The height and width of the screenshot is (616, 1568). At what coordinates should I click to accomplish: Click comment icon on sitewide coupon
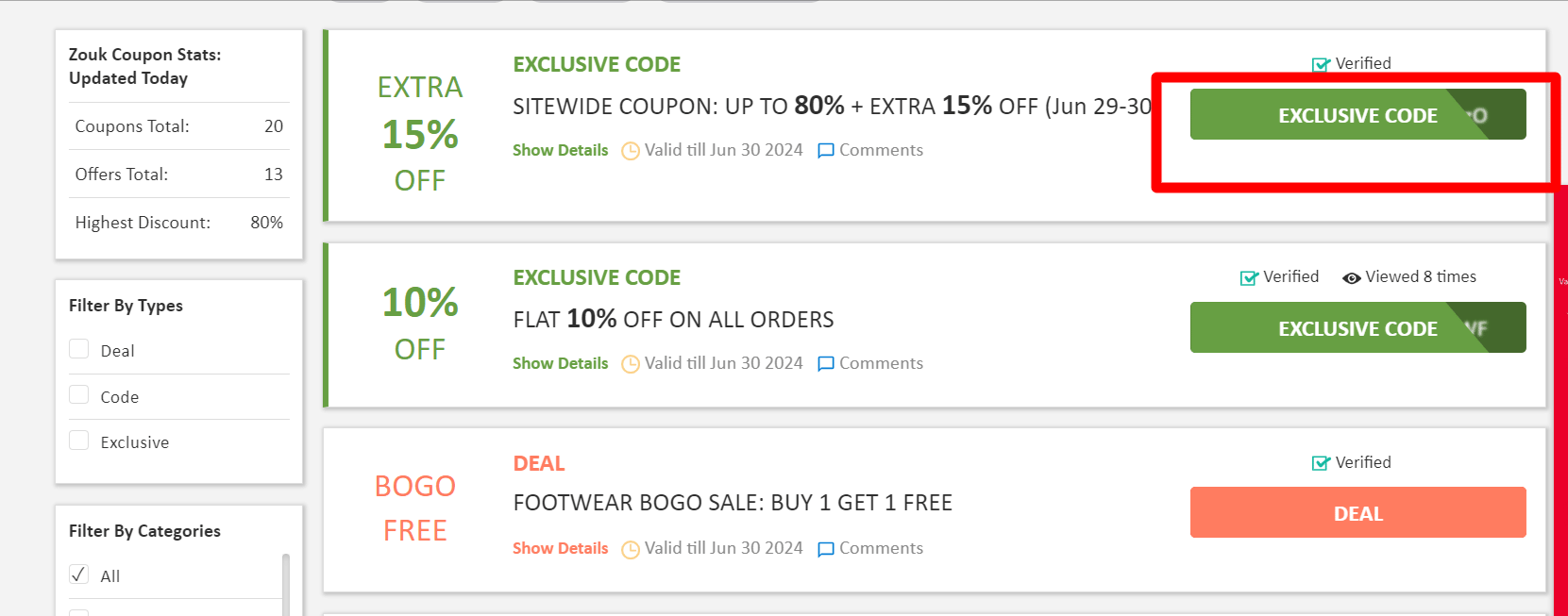point(825,151)
